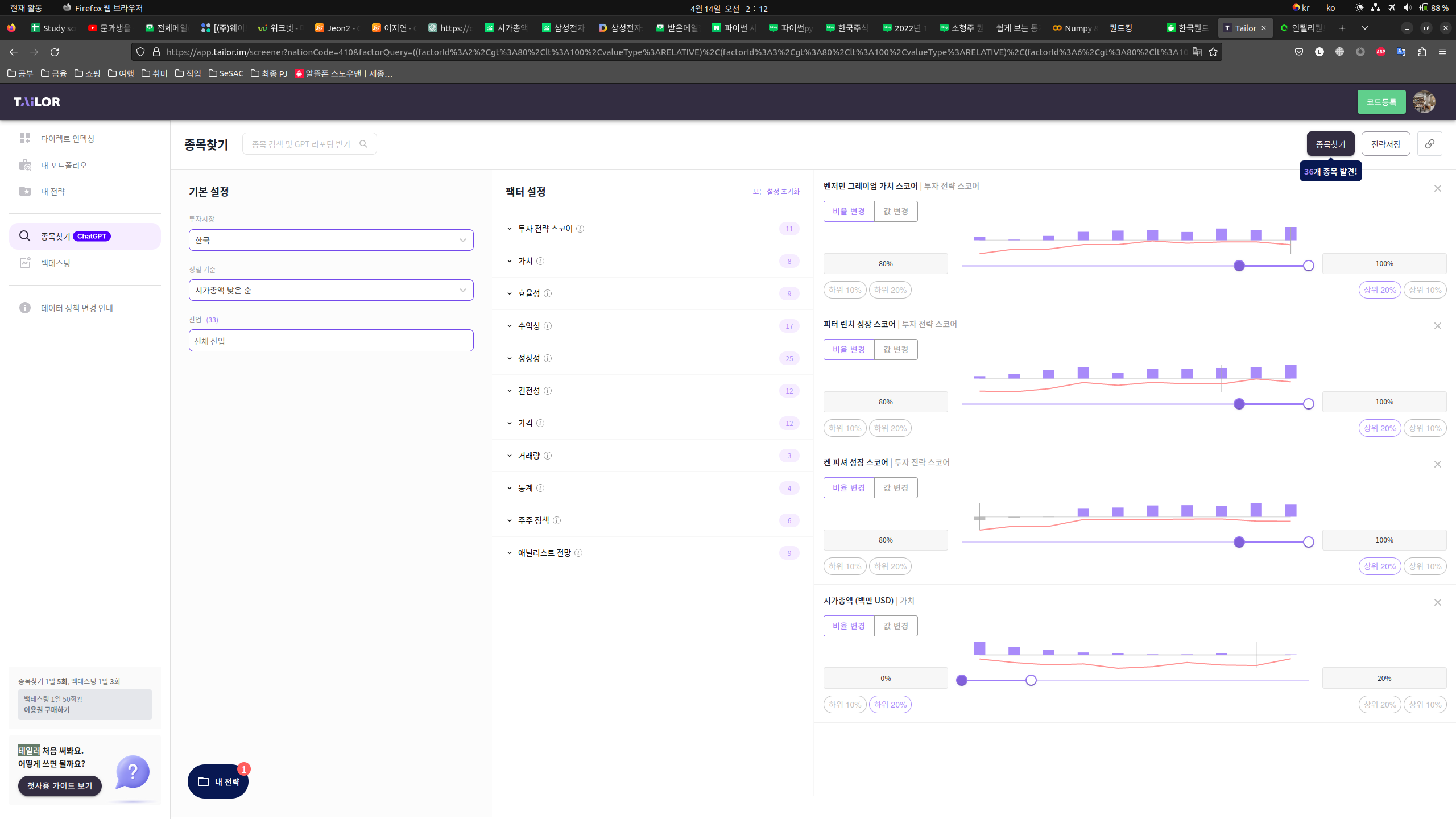Open the 정렬 기준 sort dropdown
1456x819 pixels.
331,290
